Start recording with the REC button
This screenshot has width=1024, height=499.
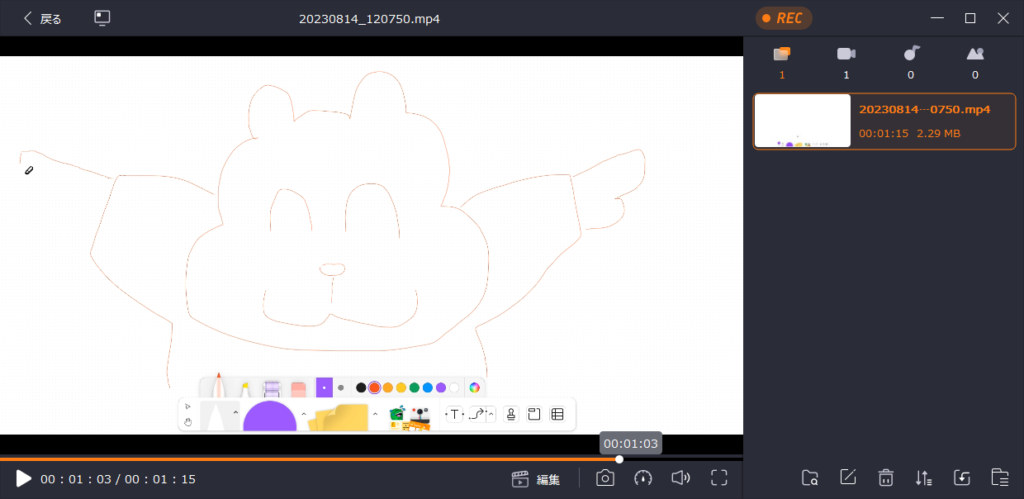(x=784, y=18)
